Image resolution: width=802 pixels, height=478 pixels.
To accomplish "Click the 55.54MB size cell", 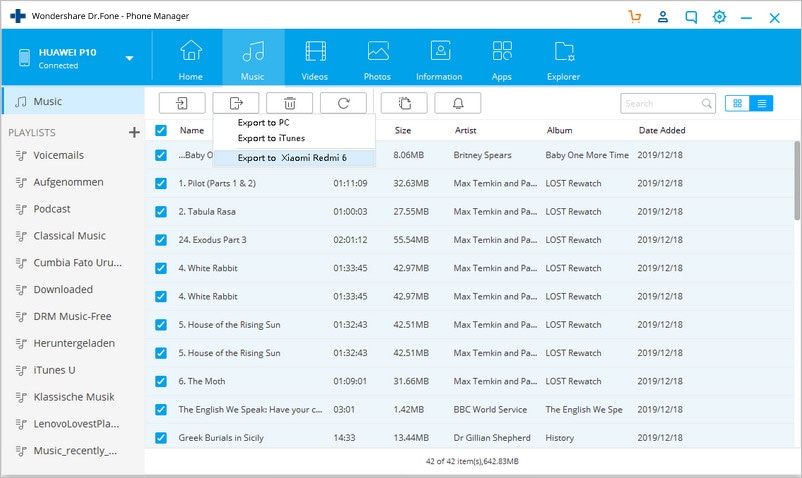I will click(x=411, y=240).
